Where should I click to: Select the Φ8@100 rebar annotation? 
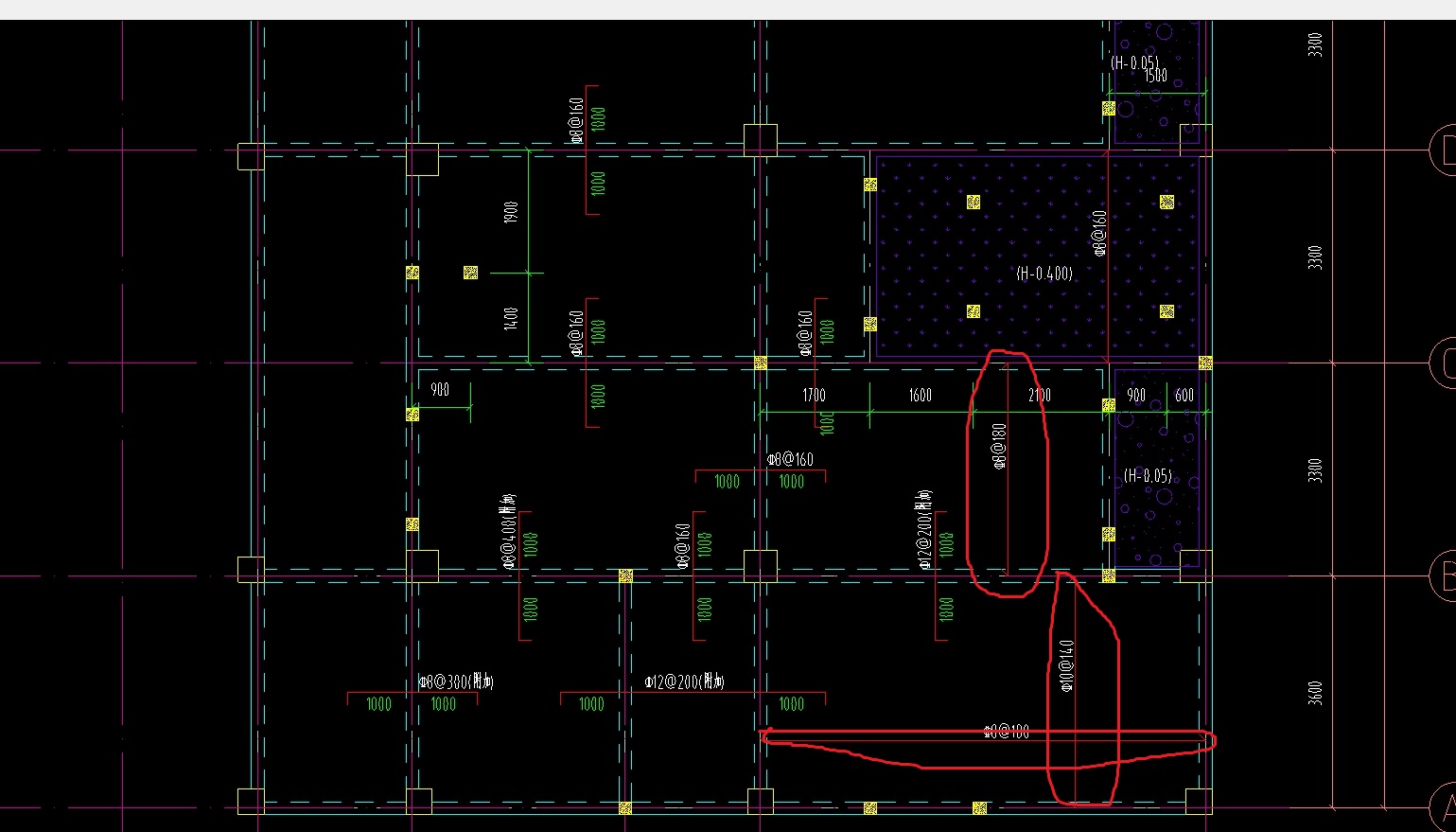tap(1007, 732)
